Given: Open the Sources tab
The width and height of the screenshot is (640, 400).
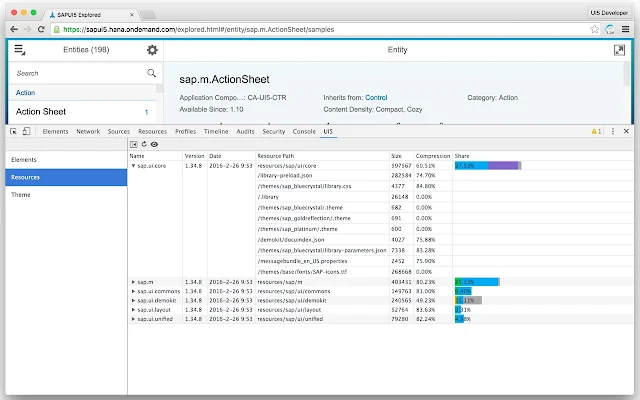Looking at the screenshot, I should [x=119, y=131].
